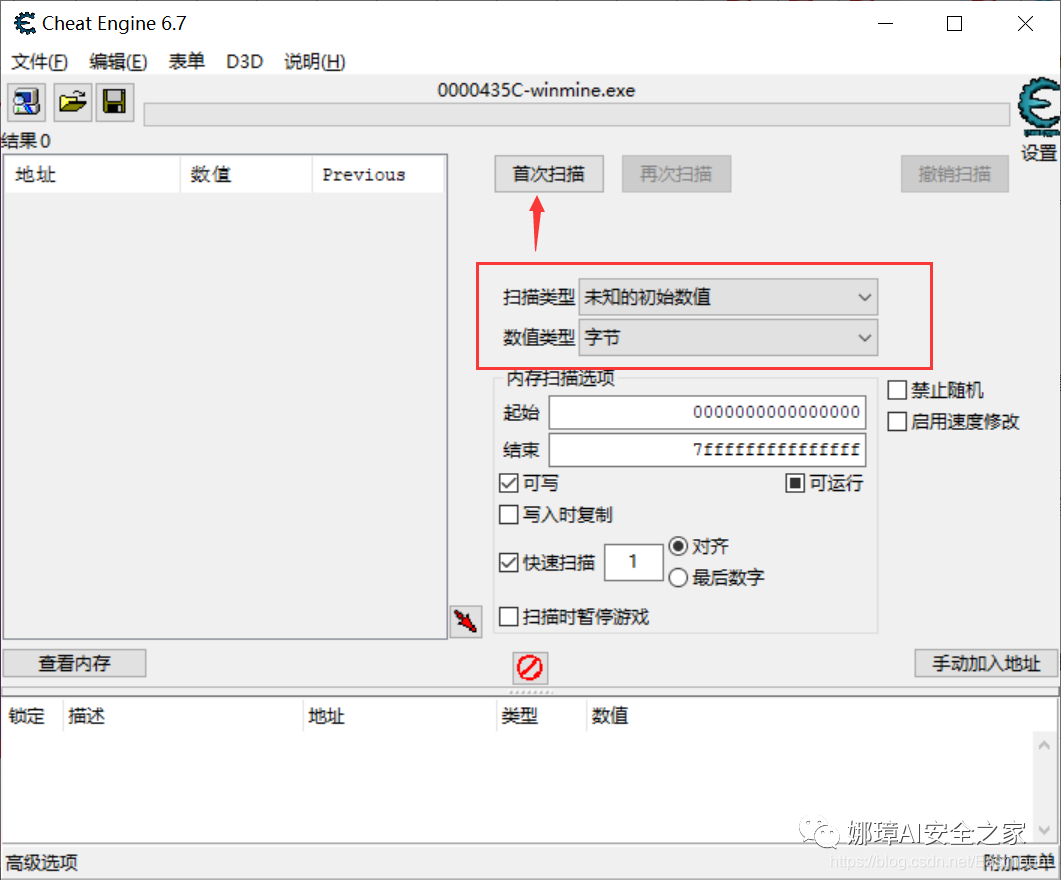The height and width of the screenshot is (880, 1061).
Task: Click the red clear list icon
Action: point(530,668)
